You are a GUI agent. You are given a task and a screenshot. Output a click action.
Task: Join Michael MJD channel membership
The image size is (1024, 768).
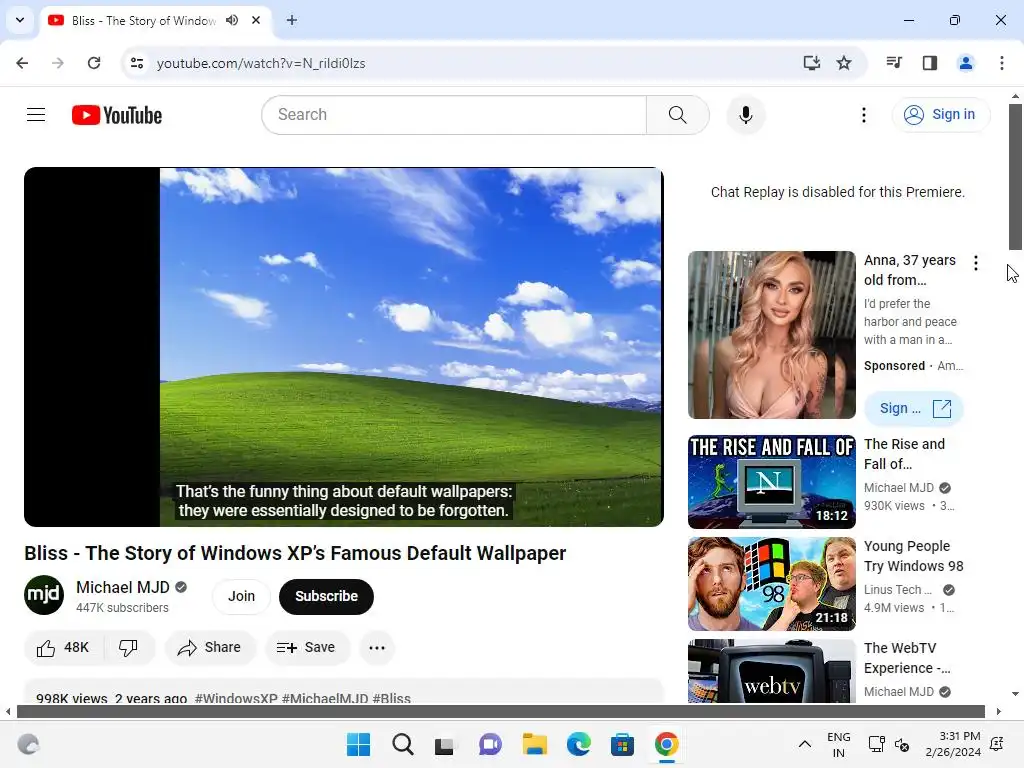(241, 596)
